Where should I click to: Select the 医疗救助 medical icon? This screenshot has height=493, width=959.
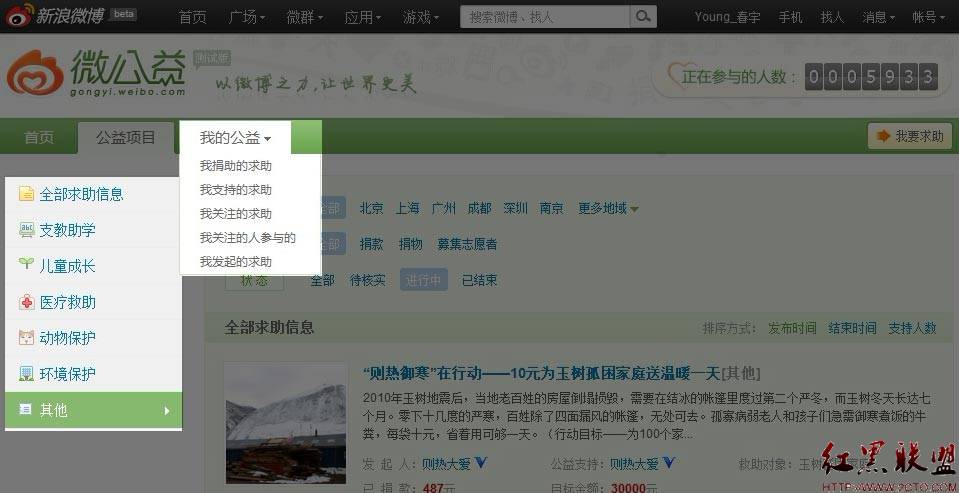[x=26, y=302]
